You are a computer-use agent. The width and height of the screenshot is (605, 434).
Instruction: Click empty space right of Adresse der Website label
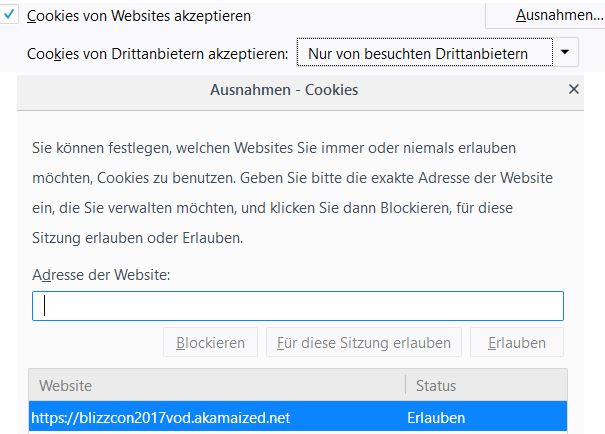(380, 275)
